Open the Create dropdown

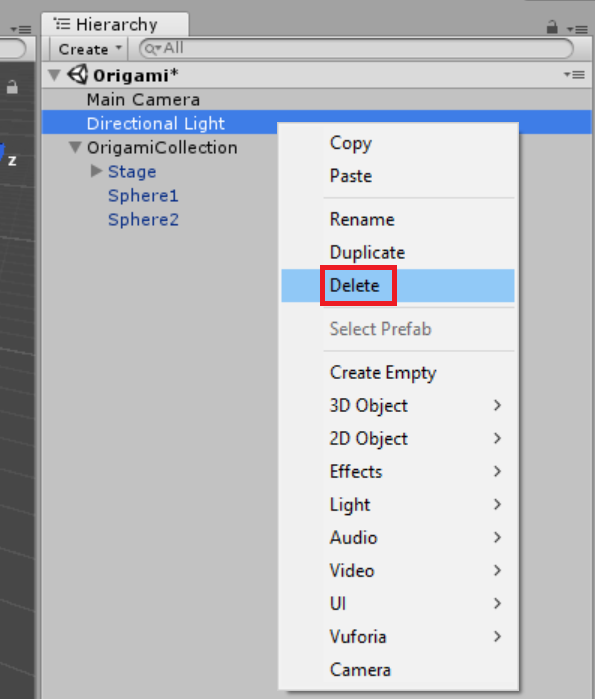click(x=90, y=49)
